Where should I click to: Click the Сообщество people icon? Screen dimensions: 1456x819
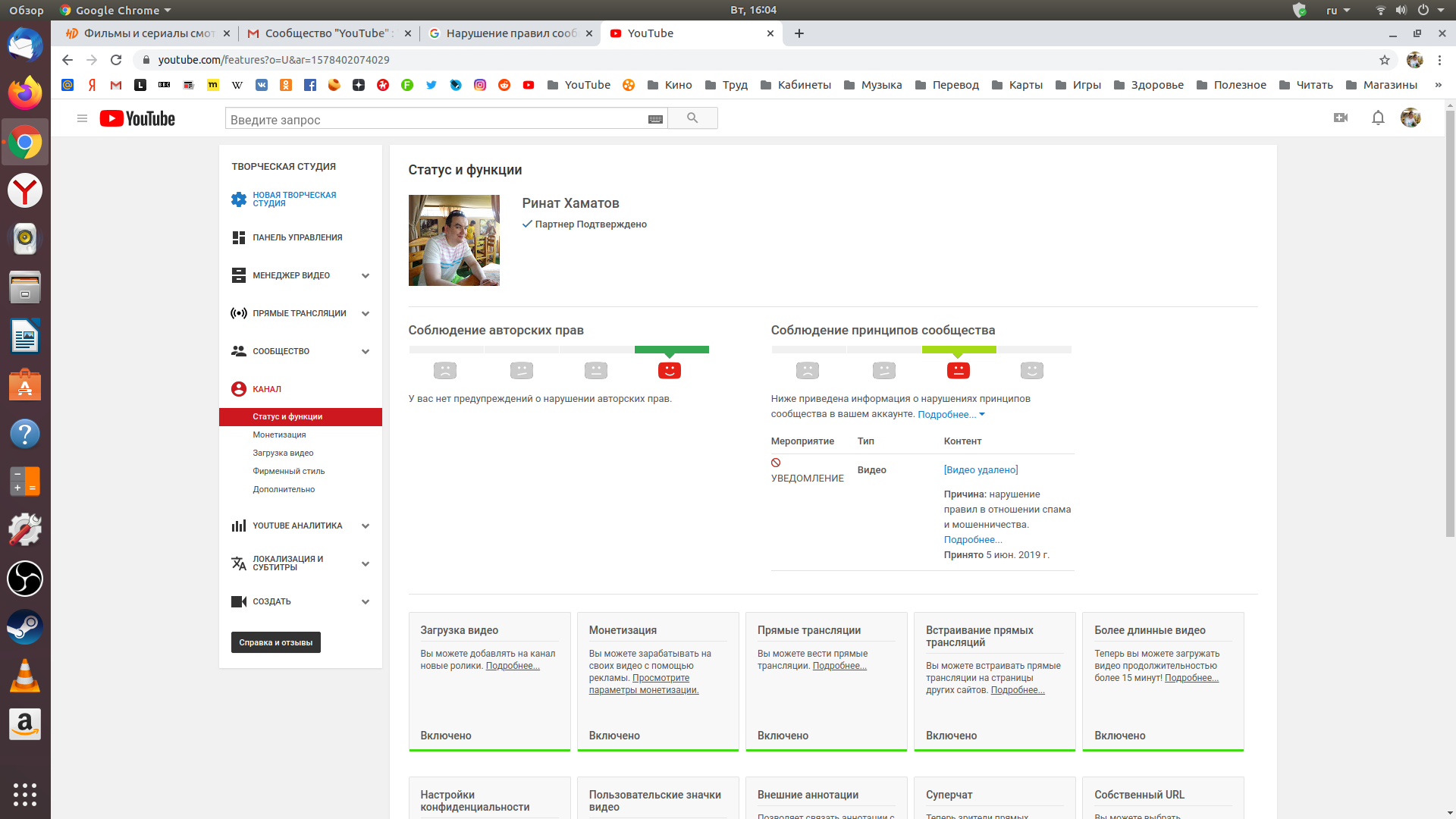pos(238,350)
